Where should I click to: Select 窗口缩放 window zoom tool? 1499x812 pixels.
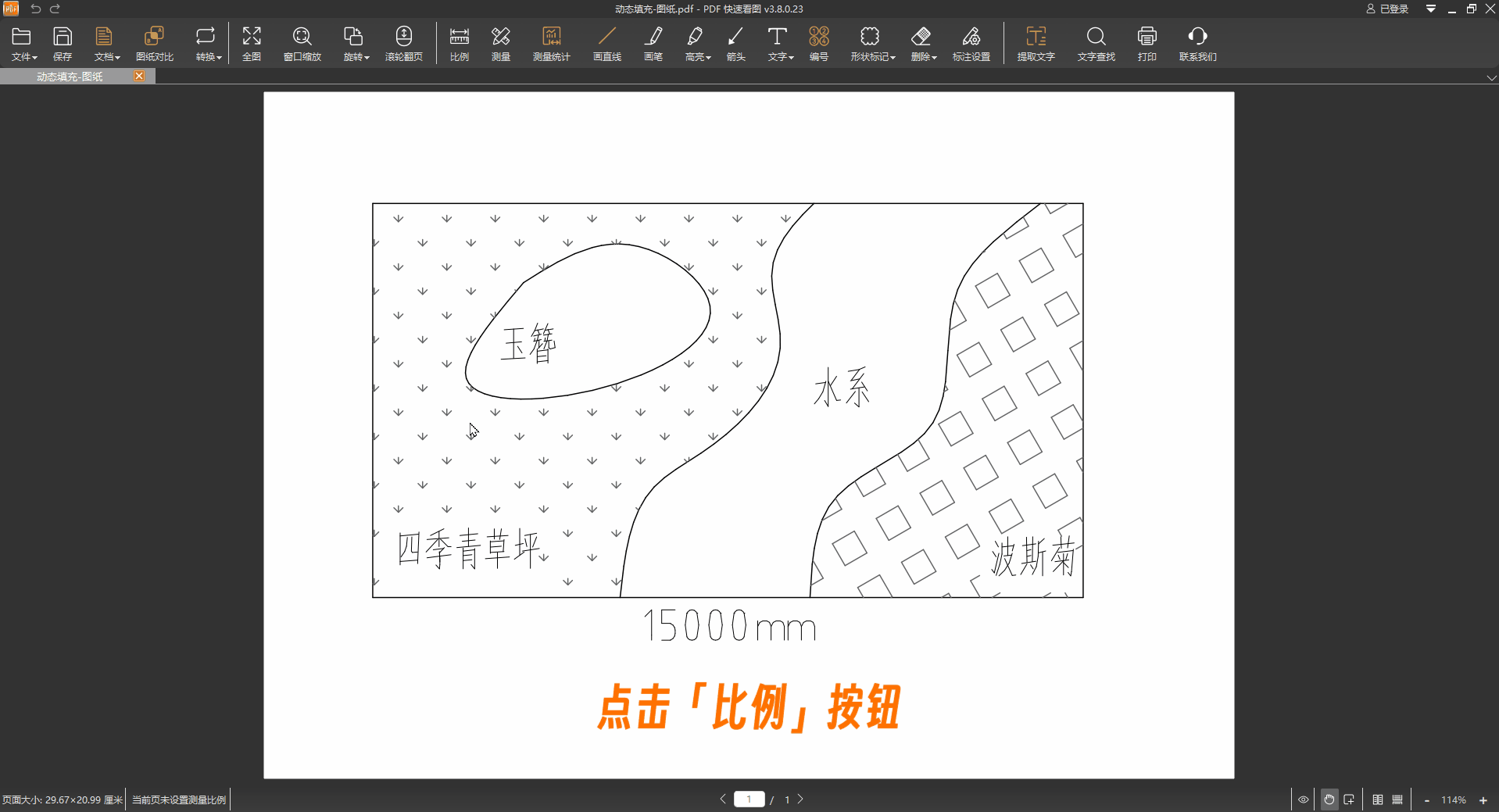click(x=302, y=44)
